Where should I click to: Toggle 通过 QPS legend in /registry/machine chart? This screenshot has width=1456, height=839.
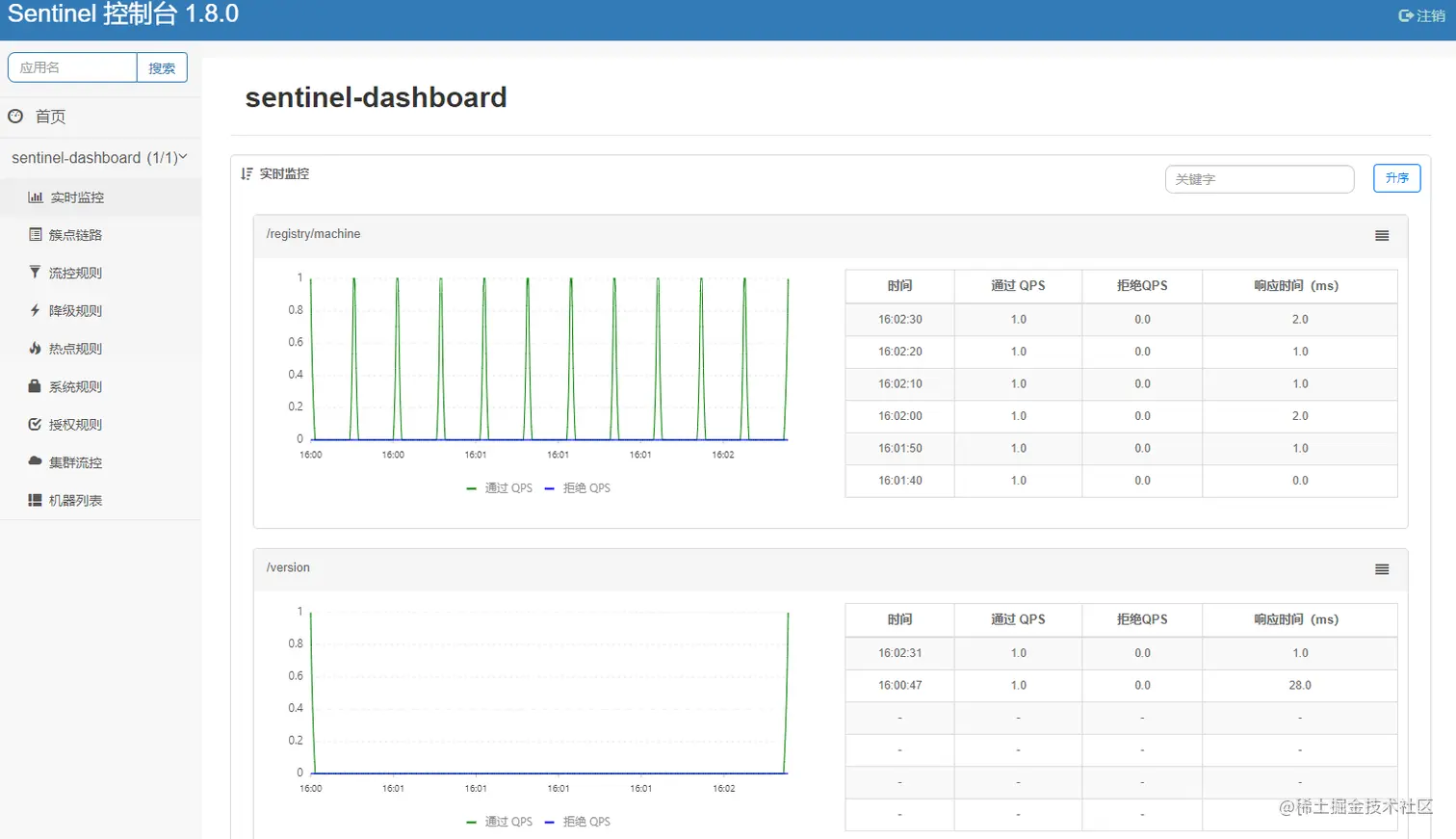pos(499,488)
